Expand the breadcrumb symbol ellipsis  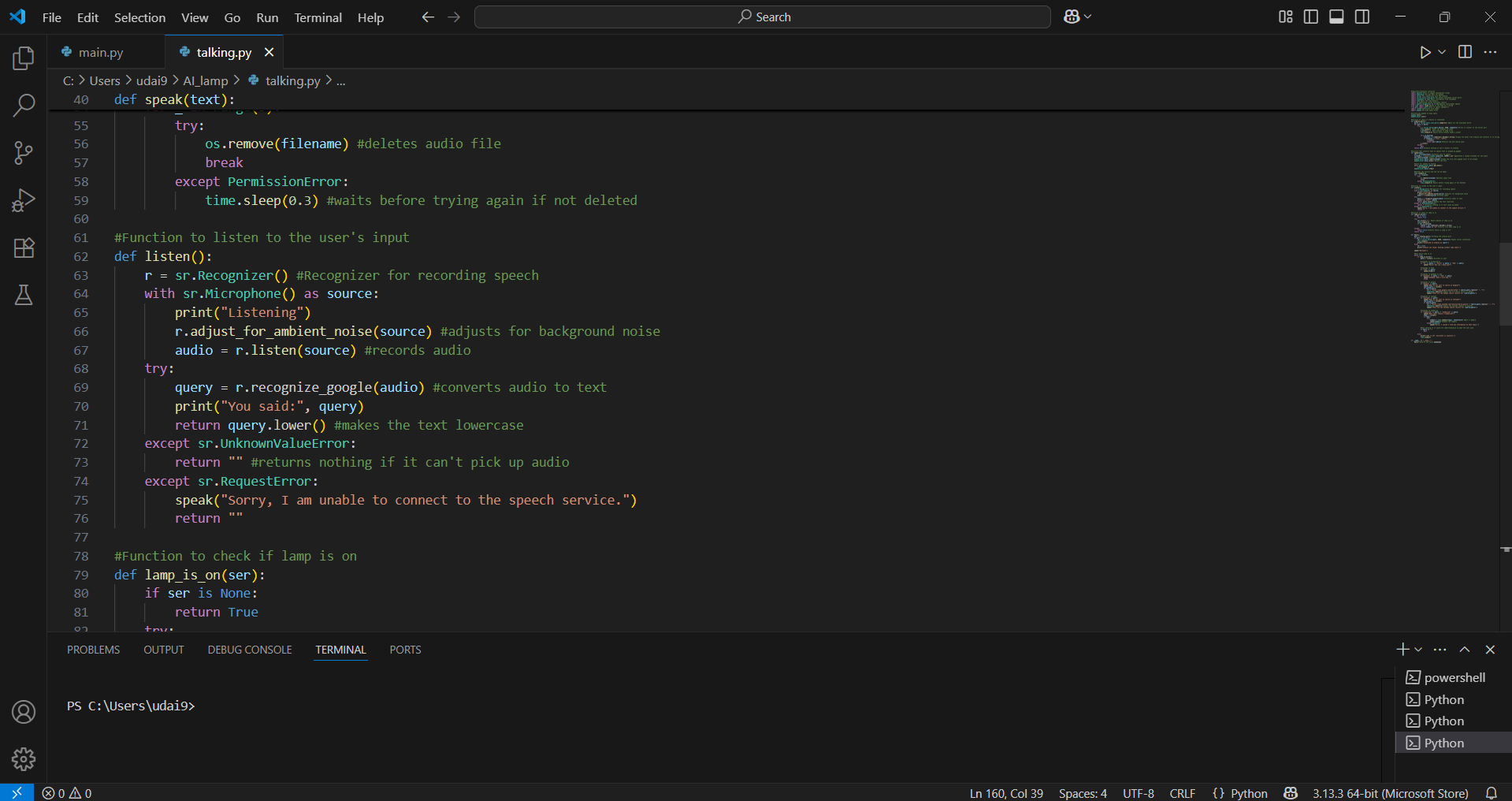pos(341,80)
